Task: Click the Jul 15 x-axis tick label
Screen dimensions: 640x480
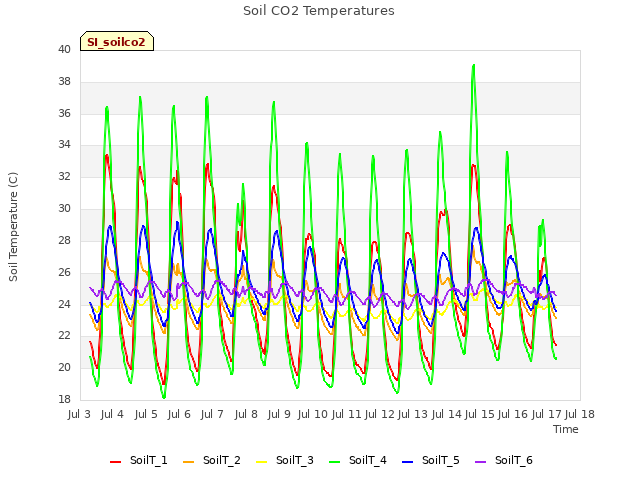Action: pos(480,414)
